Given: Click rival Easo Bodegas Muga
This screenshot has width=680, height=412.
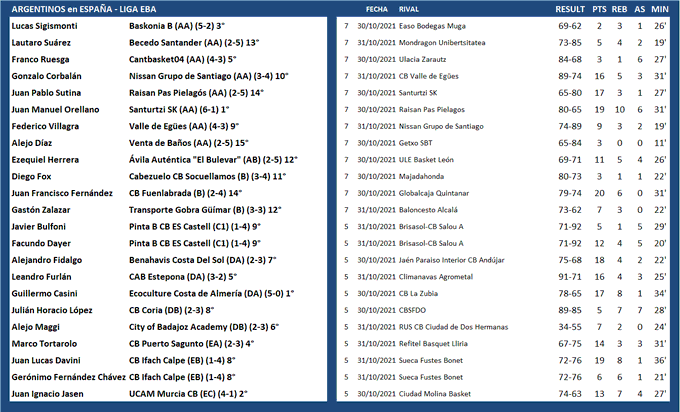Looking at the screenshot, I should (x=432, y=26).
